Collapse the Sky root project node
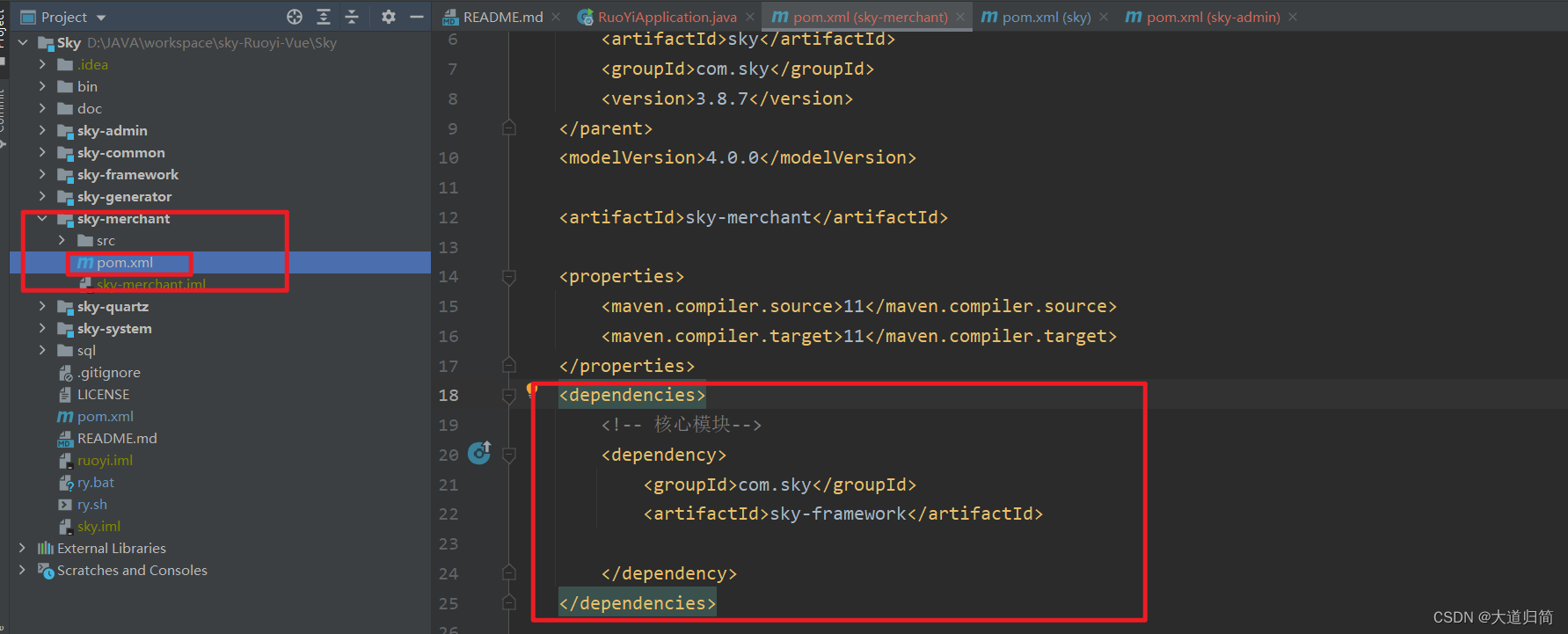The width and height of the screenshot is (1568, 634). (23, 42)
